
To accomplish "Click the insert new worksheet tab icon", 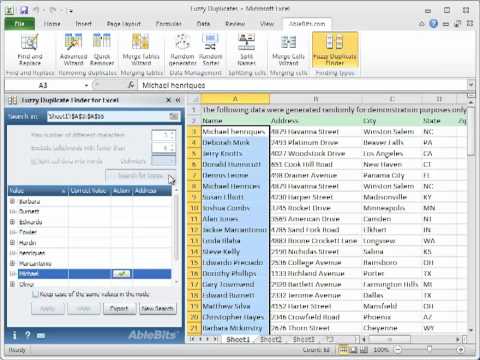I will 330,339.
